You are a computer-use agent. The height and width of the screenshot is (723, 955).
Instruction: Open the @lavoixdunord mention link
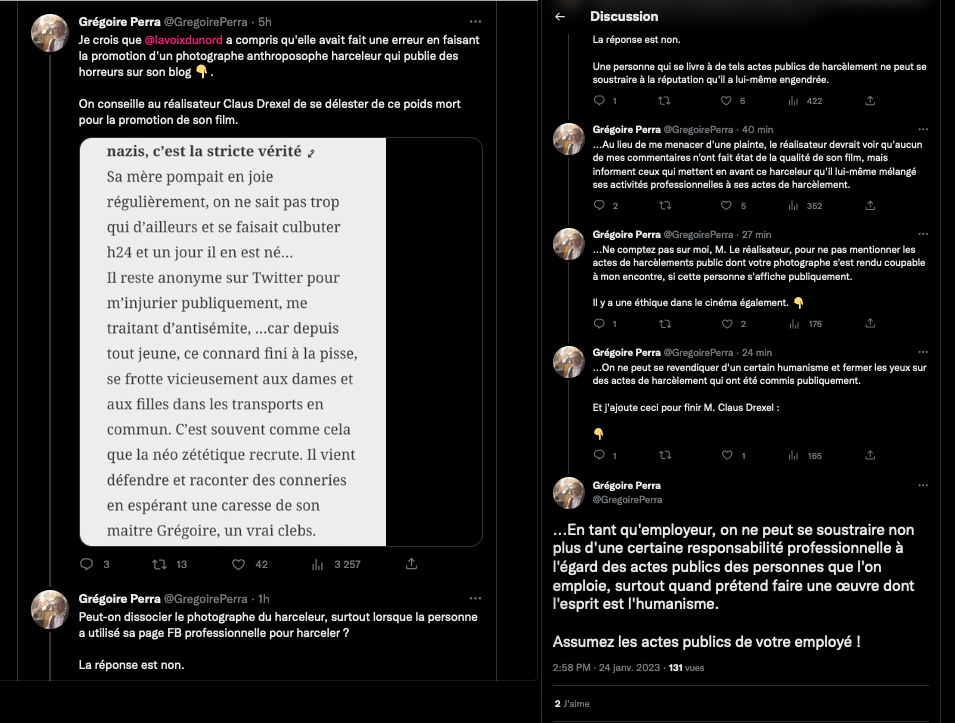(183, 40)
